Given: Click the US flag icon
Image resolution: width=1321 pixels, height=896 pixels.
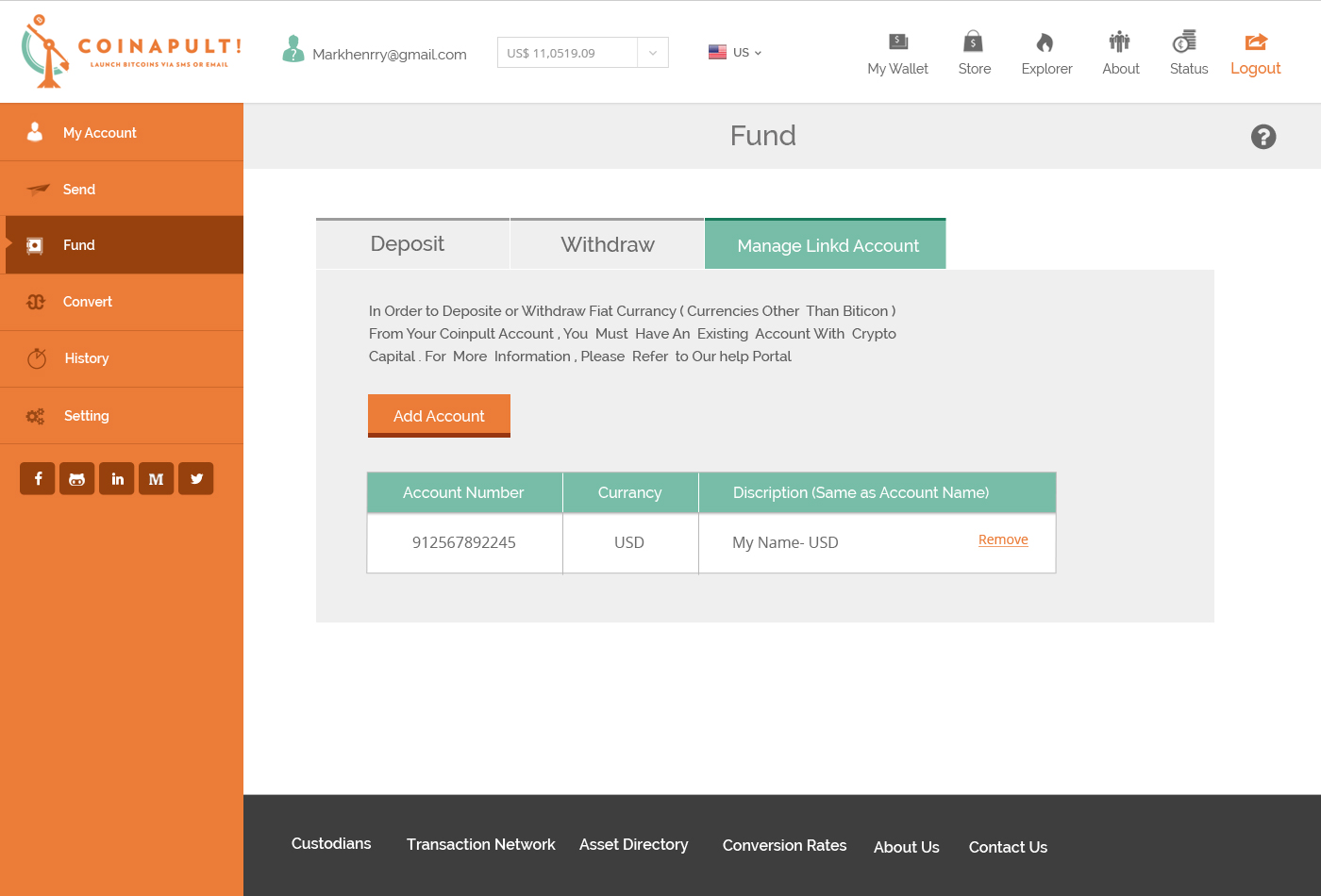Looking at the screenshot, I should pyautogui.click(x=717, y=53).
